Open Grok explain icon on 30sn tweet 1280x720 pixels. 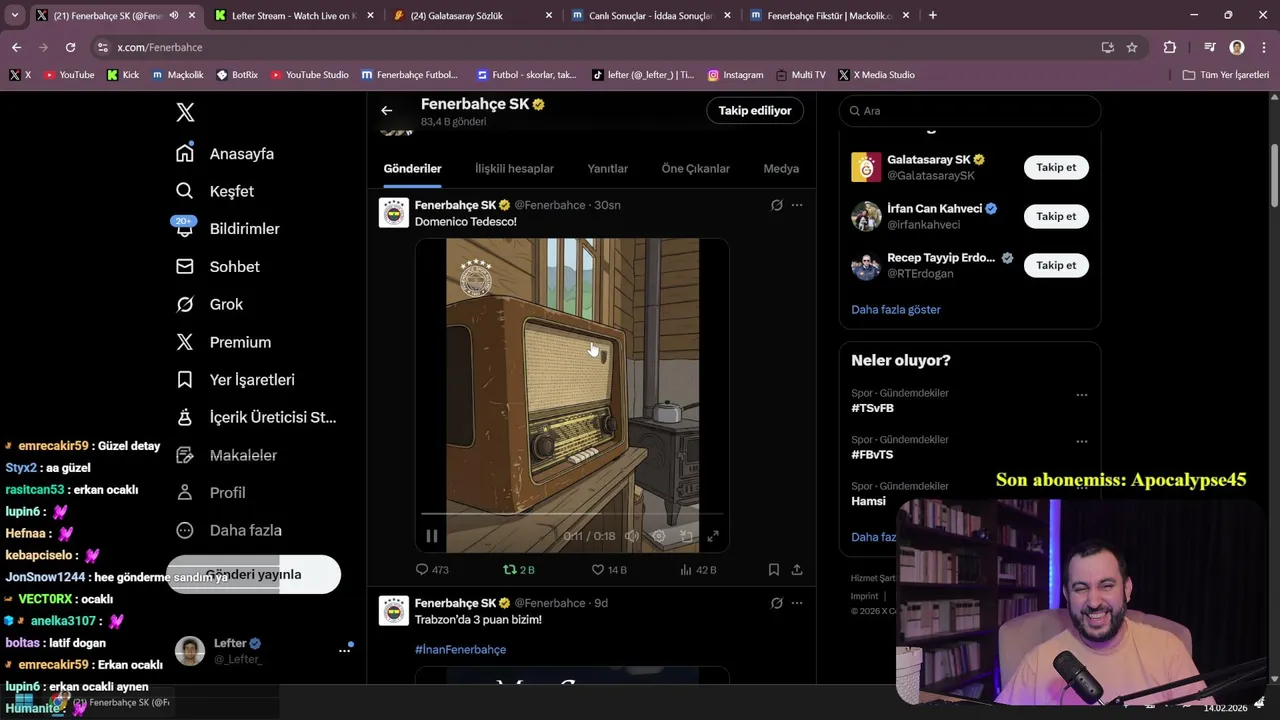click(776, 205)
